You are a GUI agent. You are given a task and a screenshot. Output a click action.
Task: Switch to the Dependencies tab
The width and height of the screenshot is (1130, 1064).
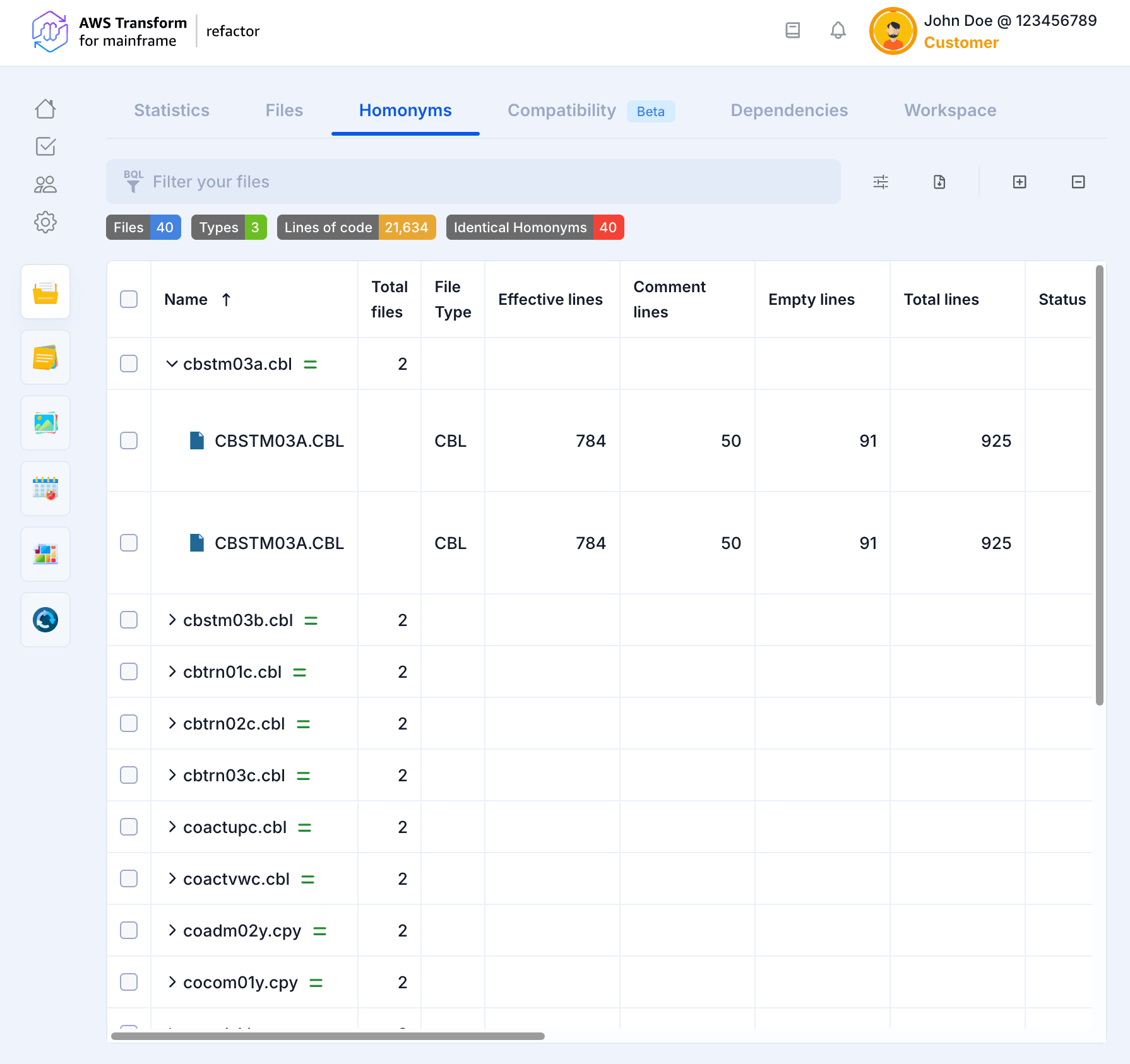(x=788, y=110)
